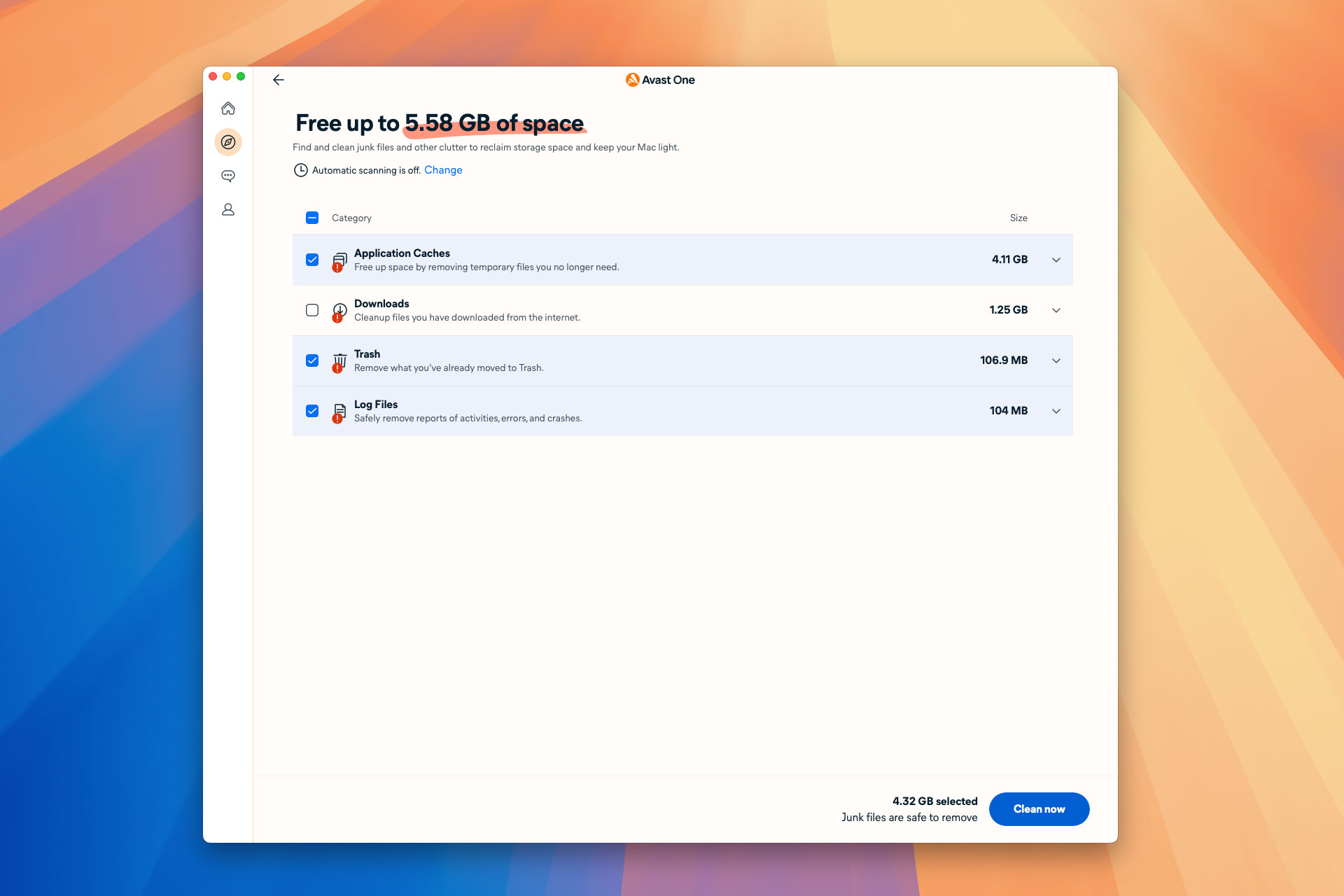The image size is (1344, 896).
Task: Click the Log Files category icon
Action: click(x=338, y=411)
